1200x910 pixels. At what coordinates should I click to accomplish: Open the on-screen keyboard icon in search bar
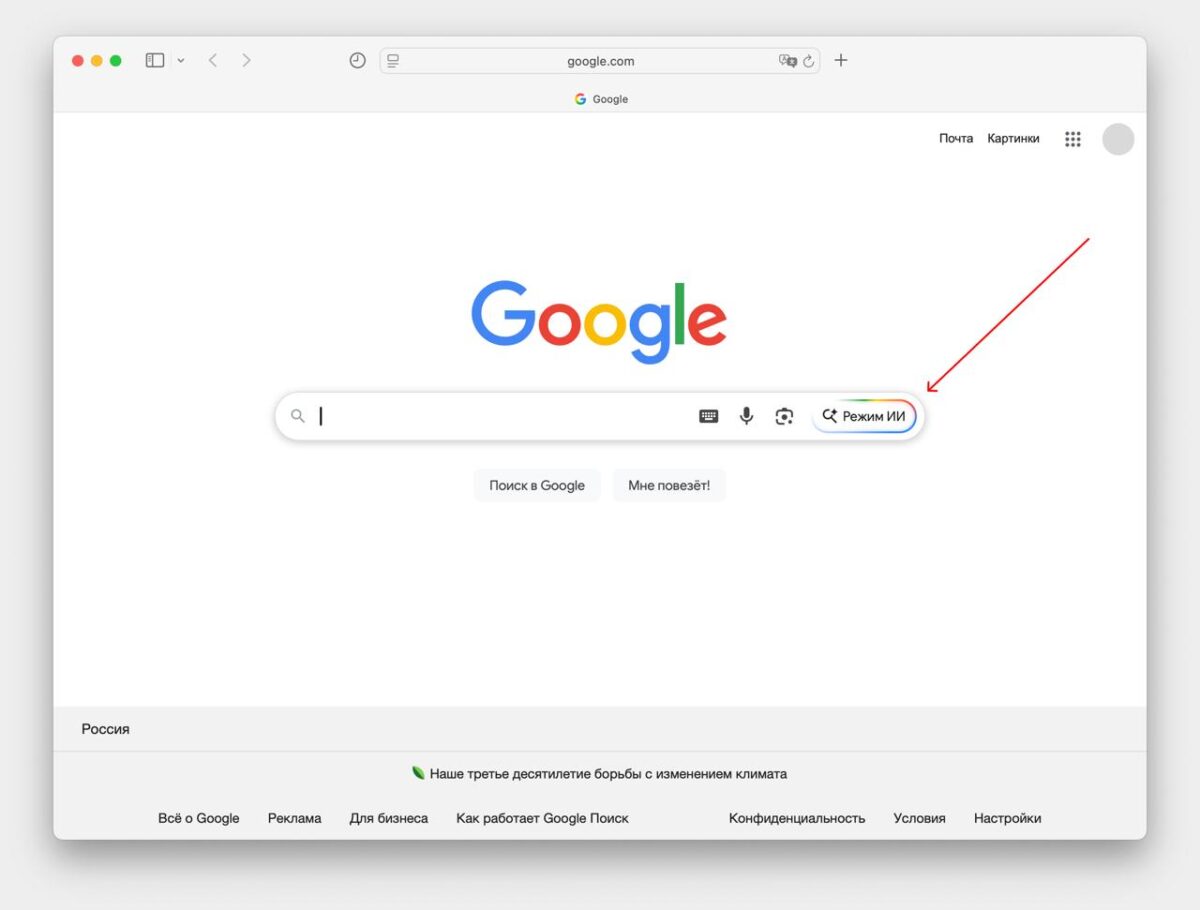708,416
